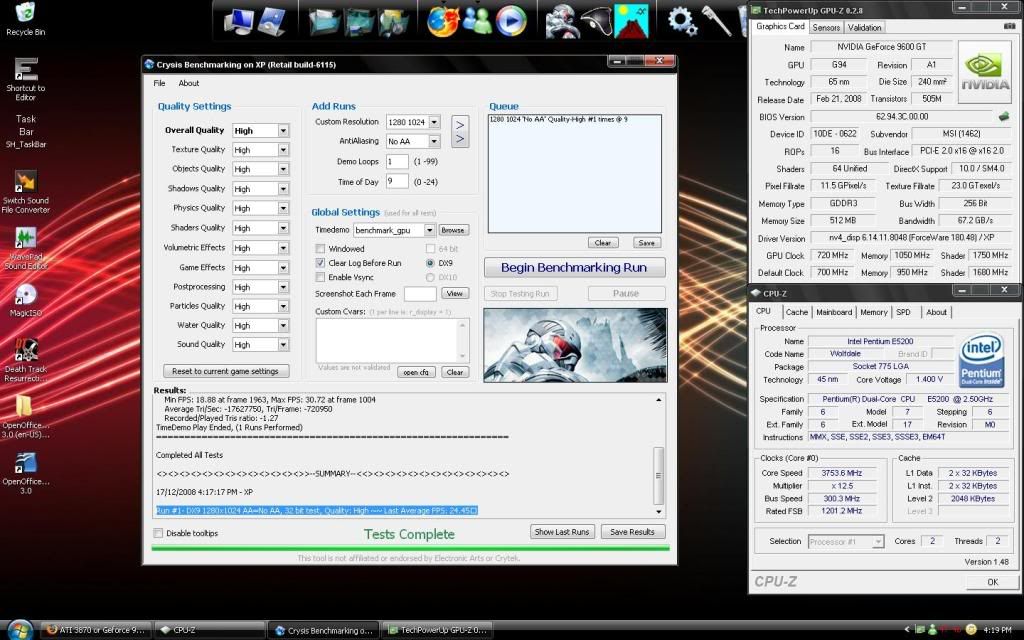The width and height of the screenshot is (1024, 640).
Task: Click the NVIDIA logo in GPU-Z
Action: [x=984, y=72]
